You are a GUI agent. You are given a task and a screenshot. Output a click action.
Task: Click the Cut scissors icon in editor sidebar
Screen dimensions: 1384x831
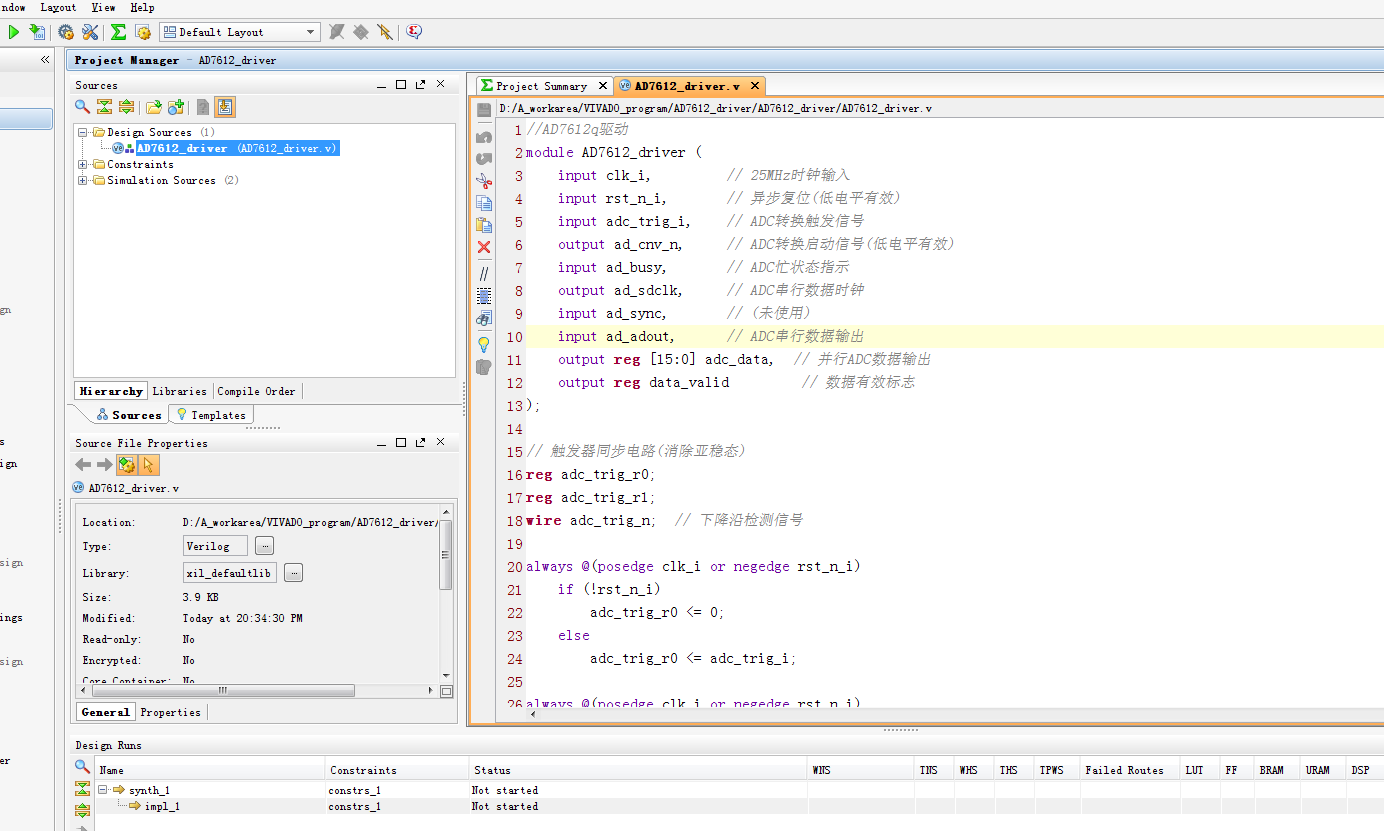484,181
